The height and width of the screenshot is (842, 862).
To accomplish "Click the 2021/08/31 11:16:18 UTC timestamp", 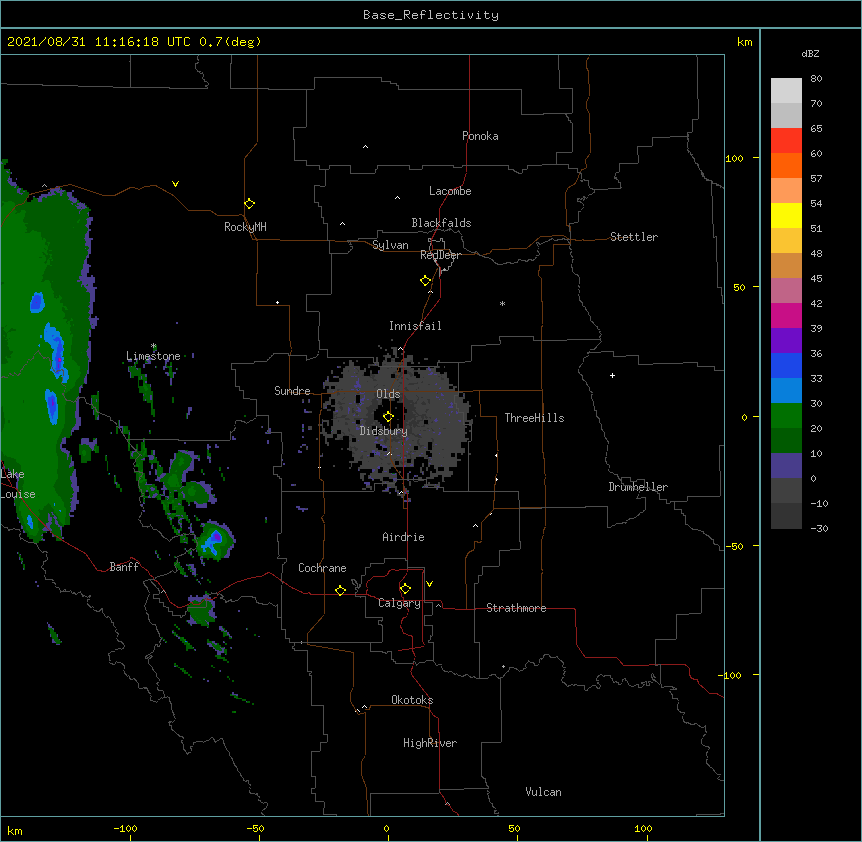I will [98, 42].
